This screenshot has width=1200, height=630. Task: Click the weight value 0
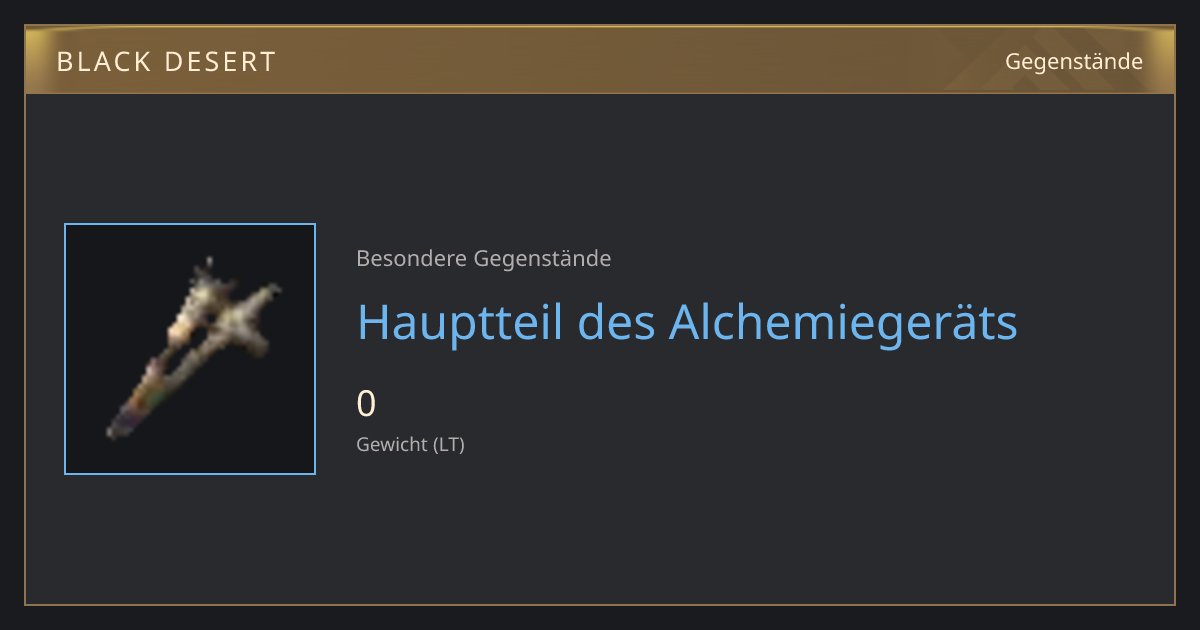(x=366, y=403)
